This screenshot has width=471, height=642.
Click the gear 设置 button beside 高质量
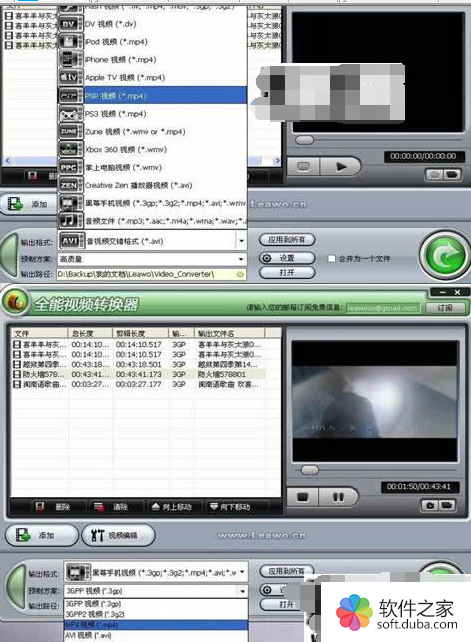point(287,258)
